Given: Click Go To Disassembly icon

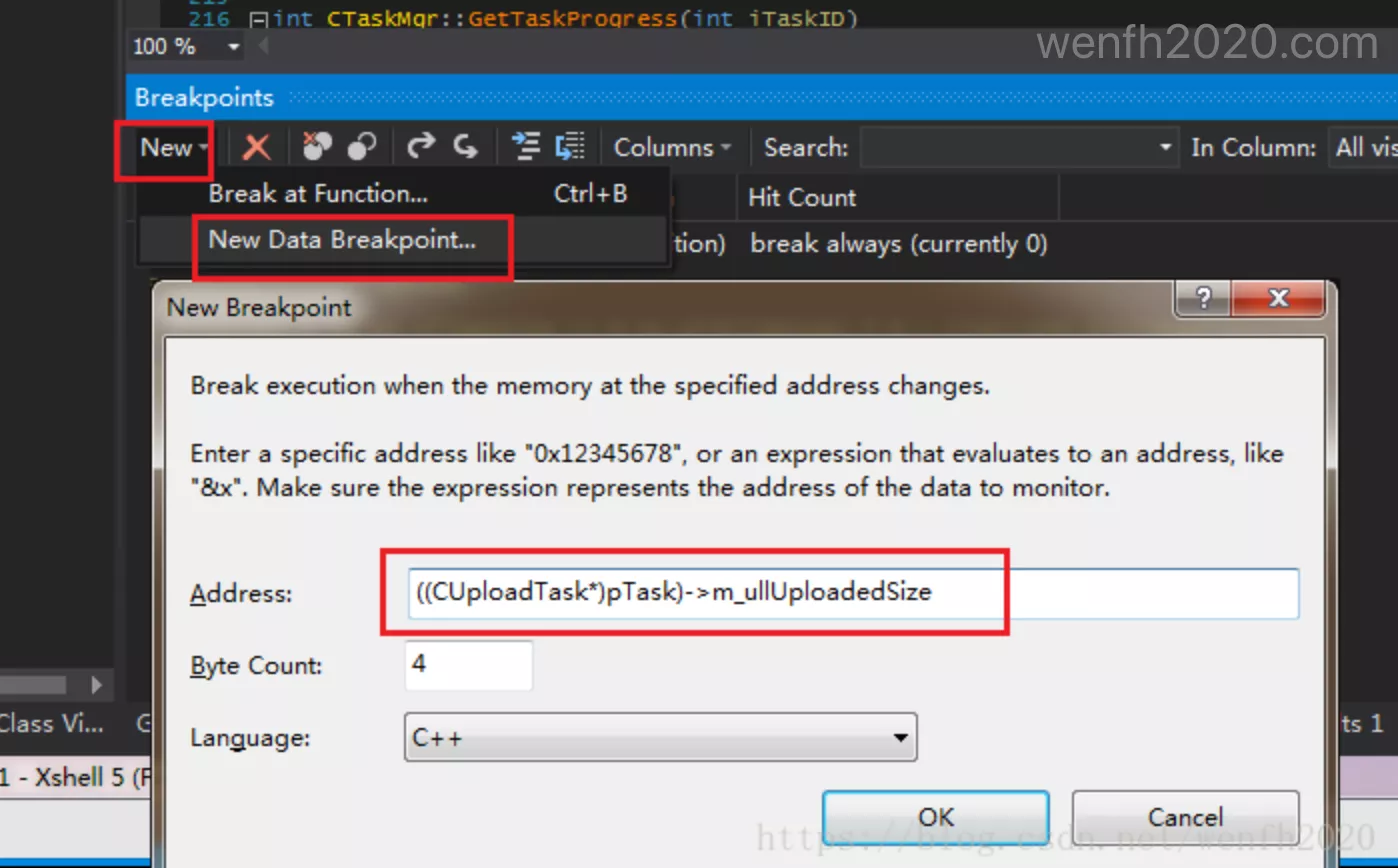Looking at the screenshot, I should 570,147.
